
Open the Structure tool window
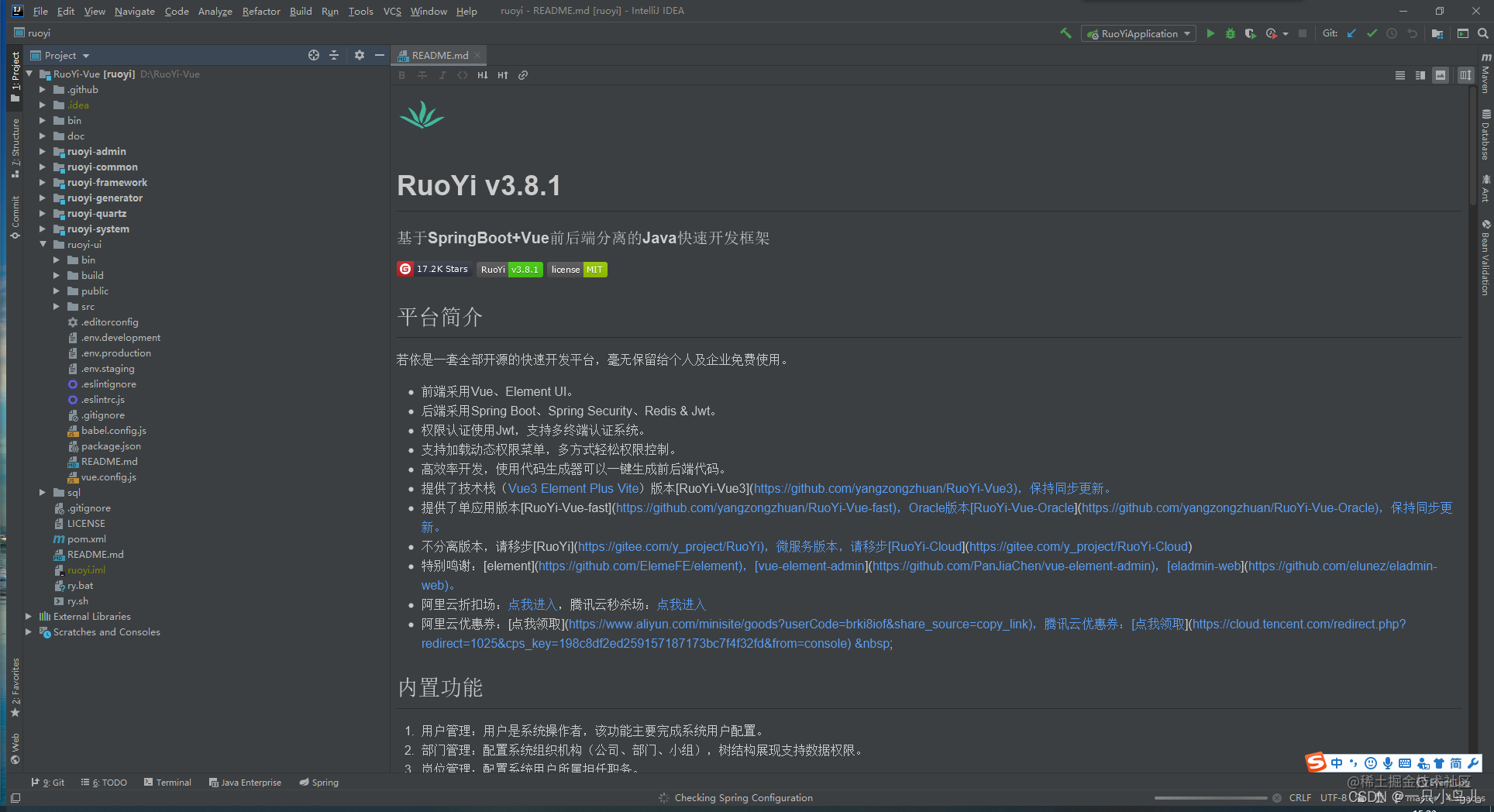pyautogui.click(x=15, y=148)
